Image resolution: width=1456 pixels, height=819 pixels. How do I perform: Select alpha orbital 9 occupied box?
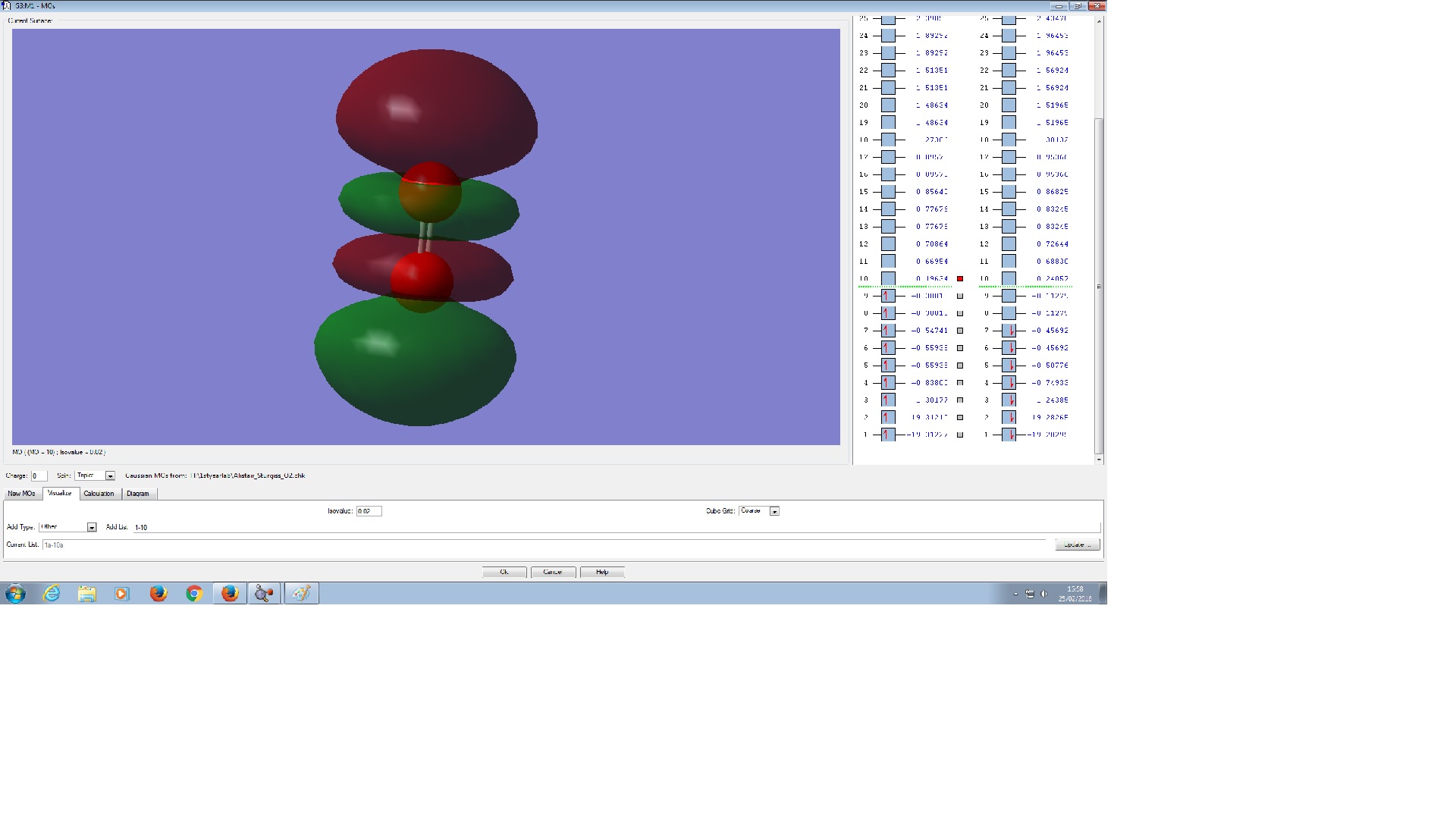click(888, 296)
